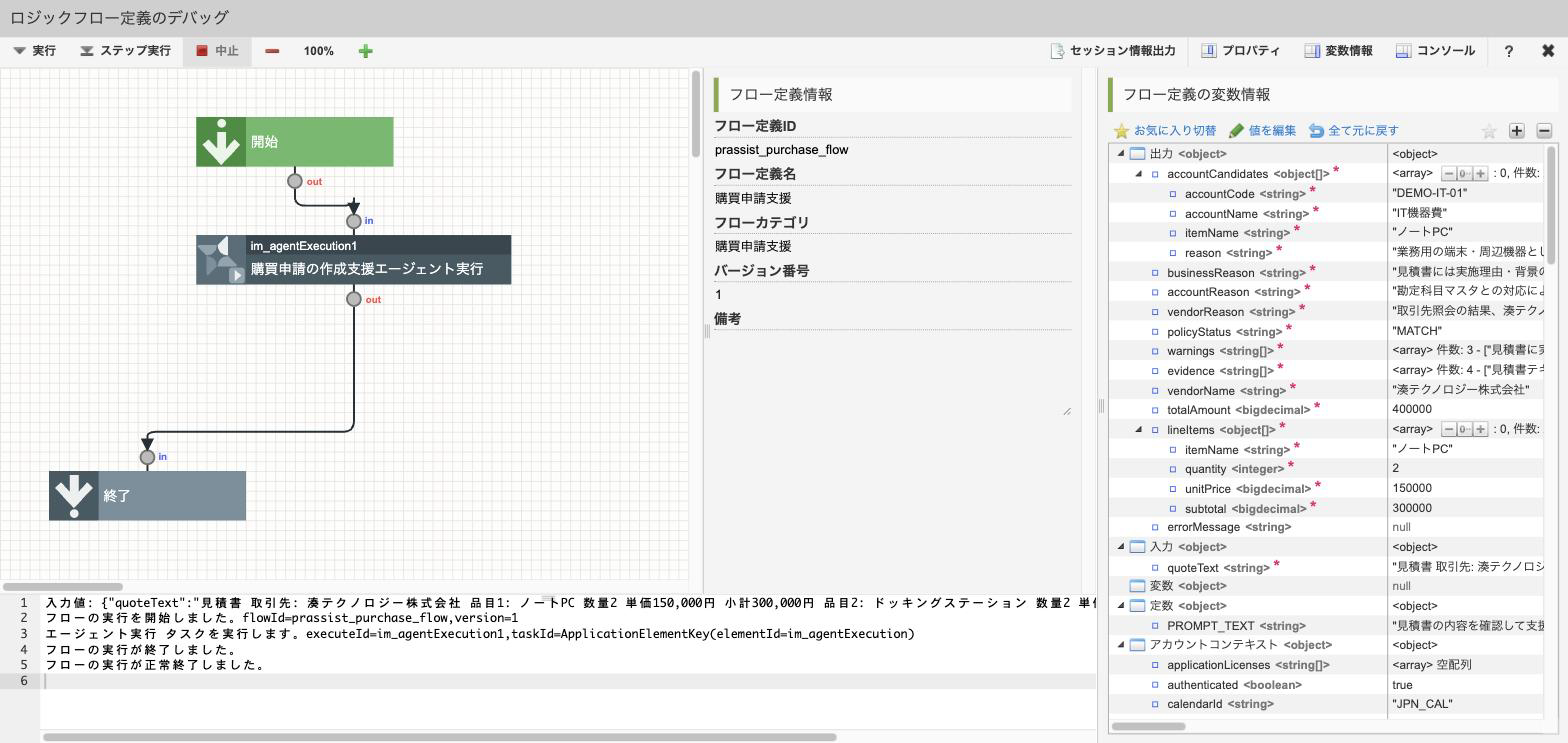Viewport: 1568px width, 743px height.
Task: Stop the debug run with 中止
Action: click(217, 51)
